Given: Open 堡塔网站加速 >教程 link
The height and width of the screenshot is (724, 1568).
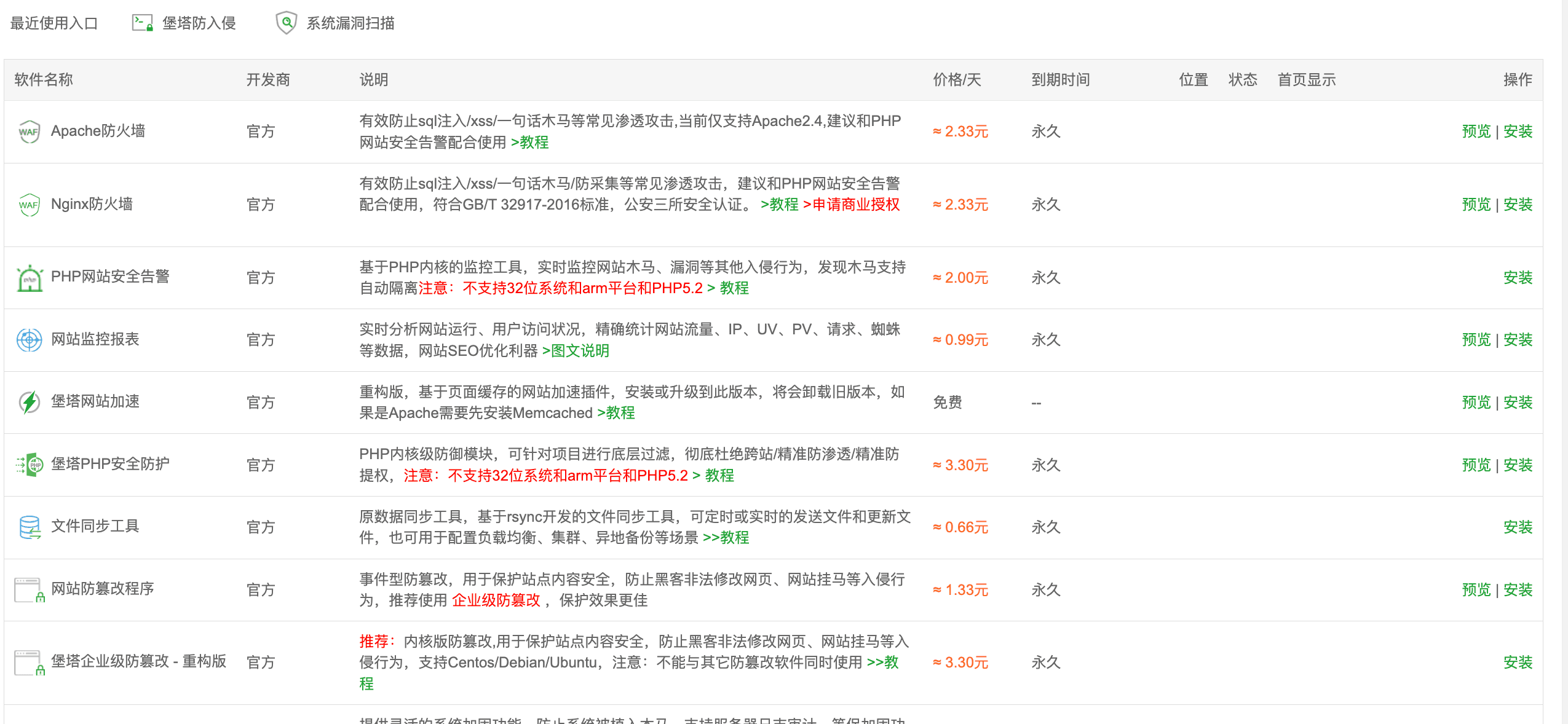Looking at the screenshot, I should tap(616, 413).
